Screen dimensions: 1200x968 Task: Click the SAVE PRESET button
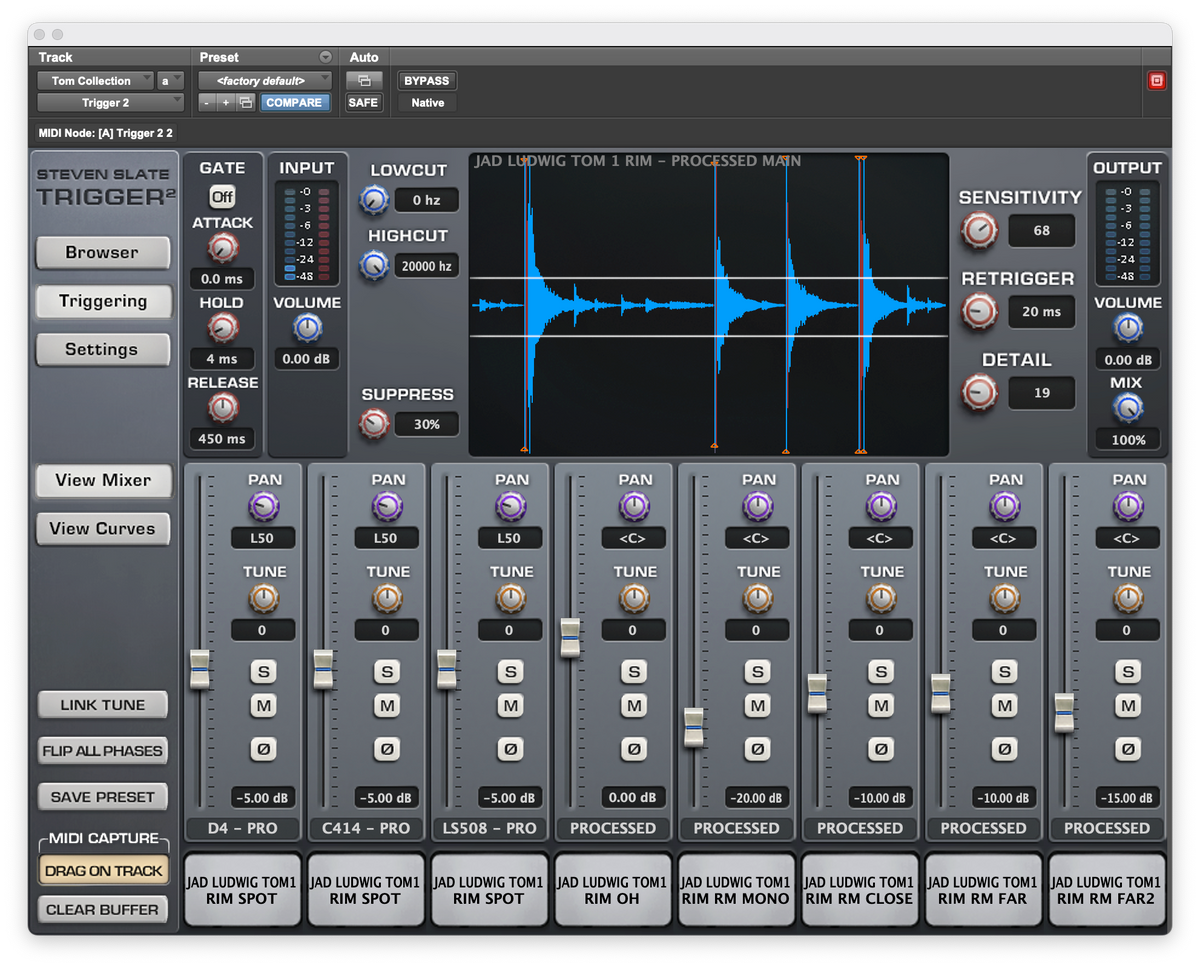(x=103, y=797)
